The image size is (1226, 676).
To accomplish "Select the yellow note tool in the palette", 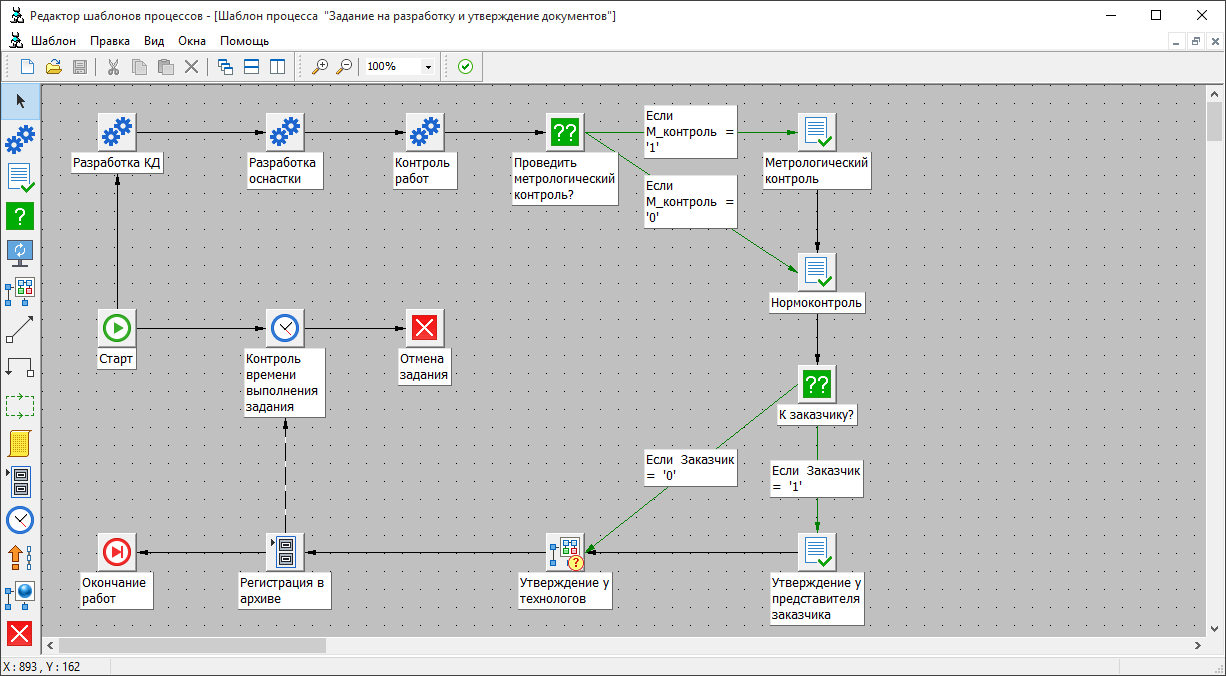I will 20,443.
